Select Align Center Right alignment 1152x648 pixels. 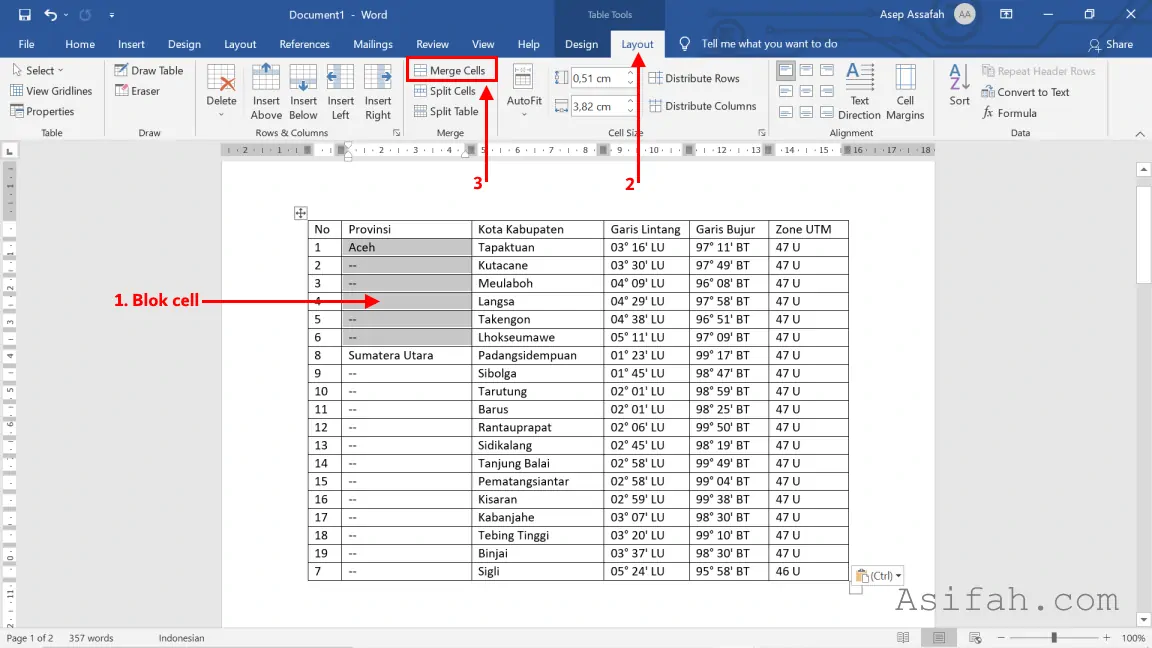[x=827, y=92]
